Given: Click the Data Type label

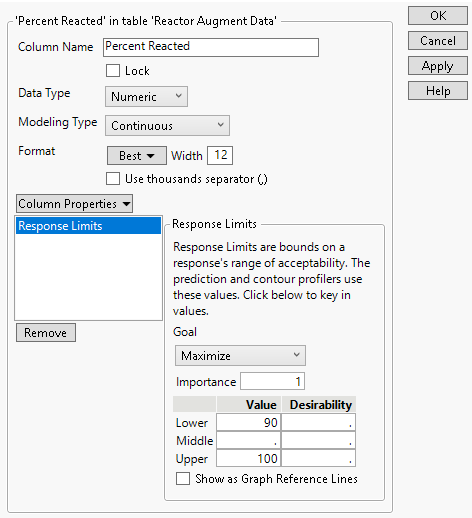Looking at the screenshot, I should click(44, 93).
